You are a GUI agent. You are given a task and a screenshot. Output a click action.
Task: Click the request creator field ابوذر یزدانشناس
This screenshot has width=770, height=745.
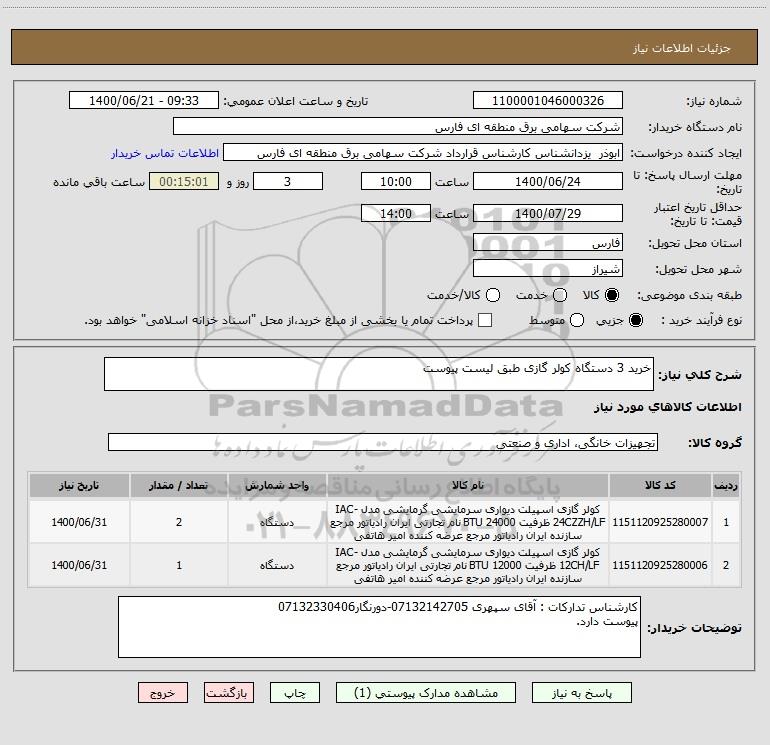[423, 153]
